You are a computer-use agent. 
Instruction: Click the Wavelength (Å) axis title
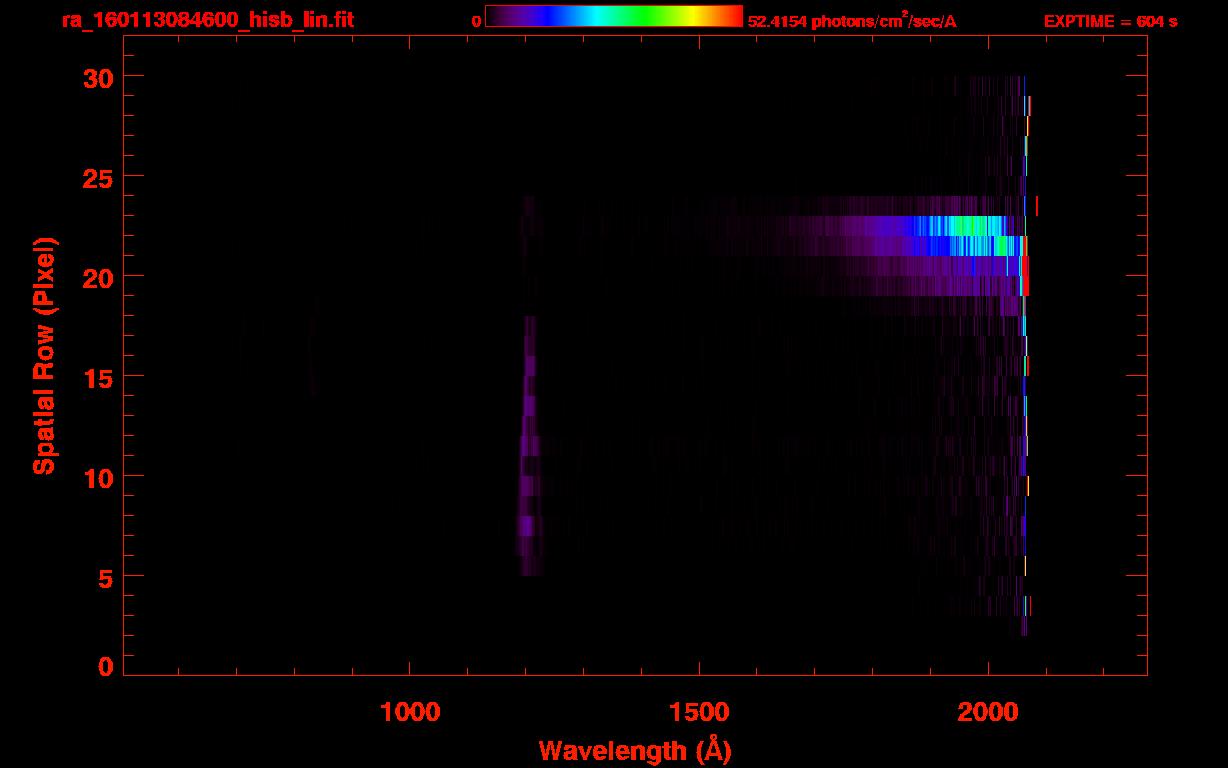point(635,750)
